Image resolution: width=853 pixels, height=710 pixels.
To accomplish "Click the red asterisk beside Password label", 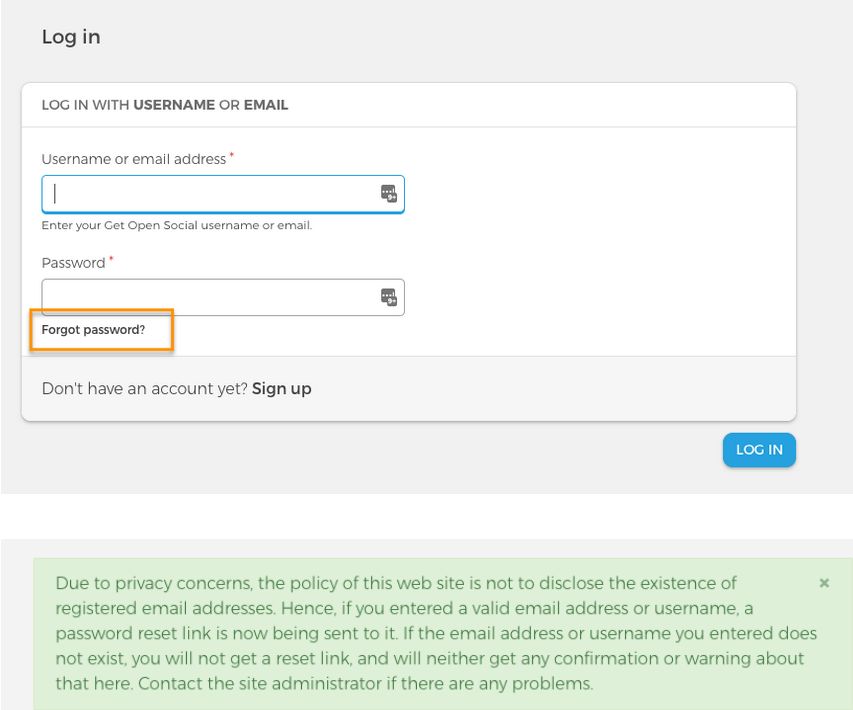I will coord(112,259).
